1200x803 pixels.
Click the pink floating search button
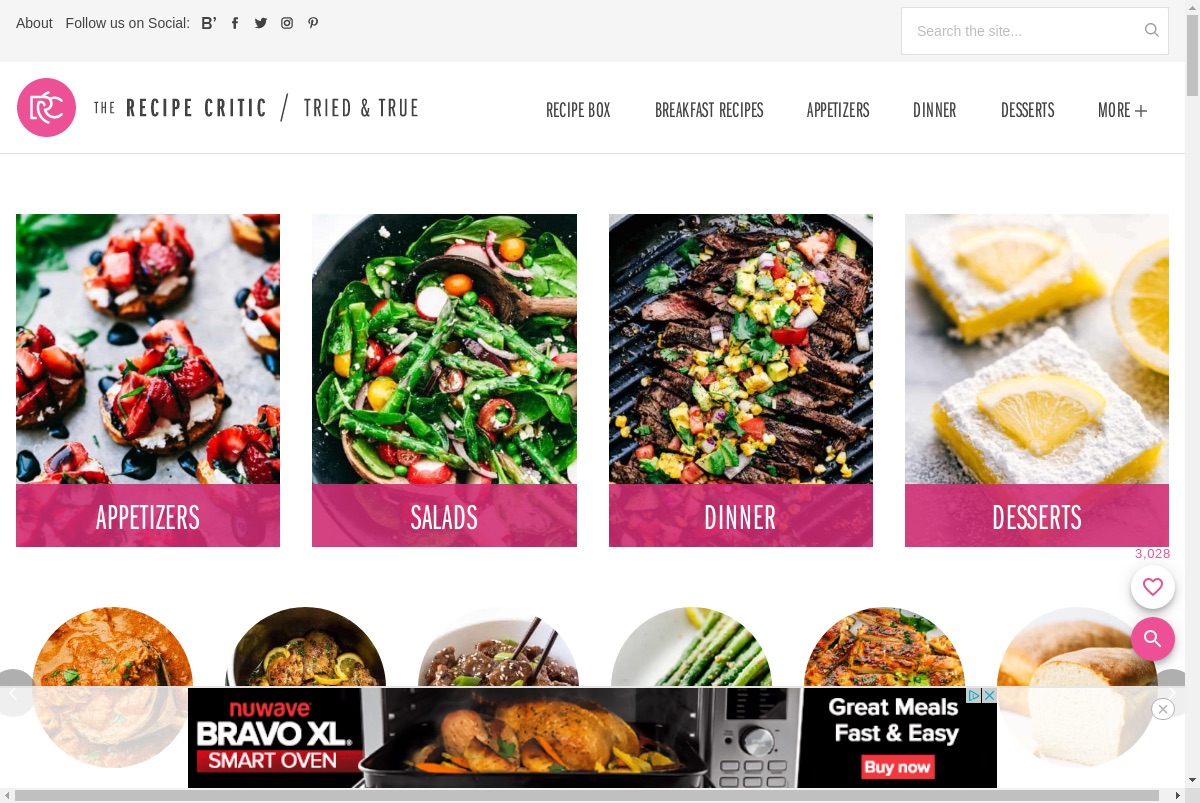pos(1153,638)
